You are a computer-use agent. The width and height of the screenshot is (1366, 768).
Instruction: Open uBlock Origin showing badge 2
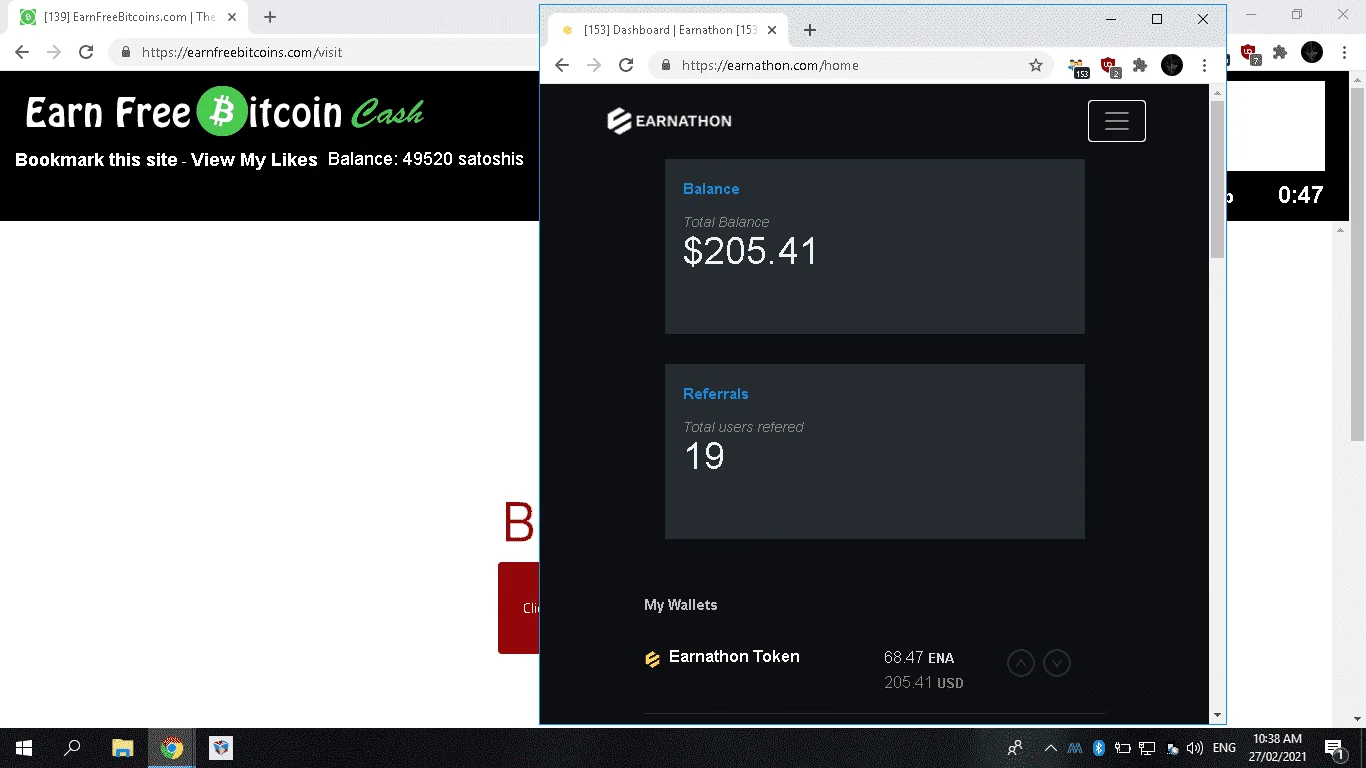click(1109, 66)
